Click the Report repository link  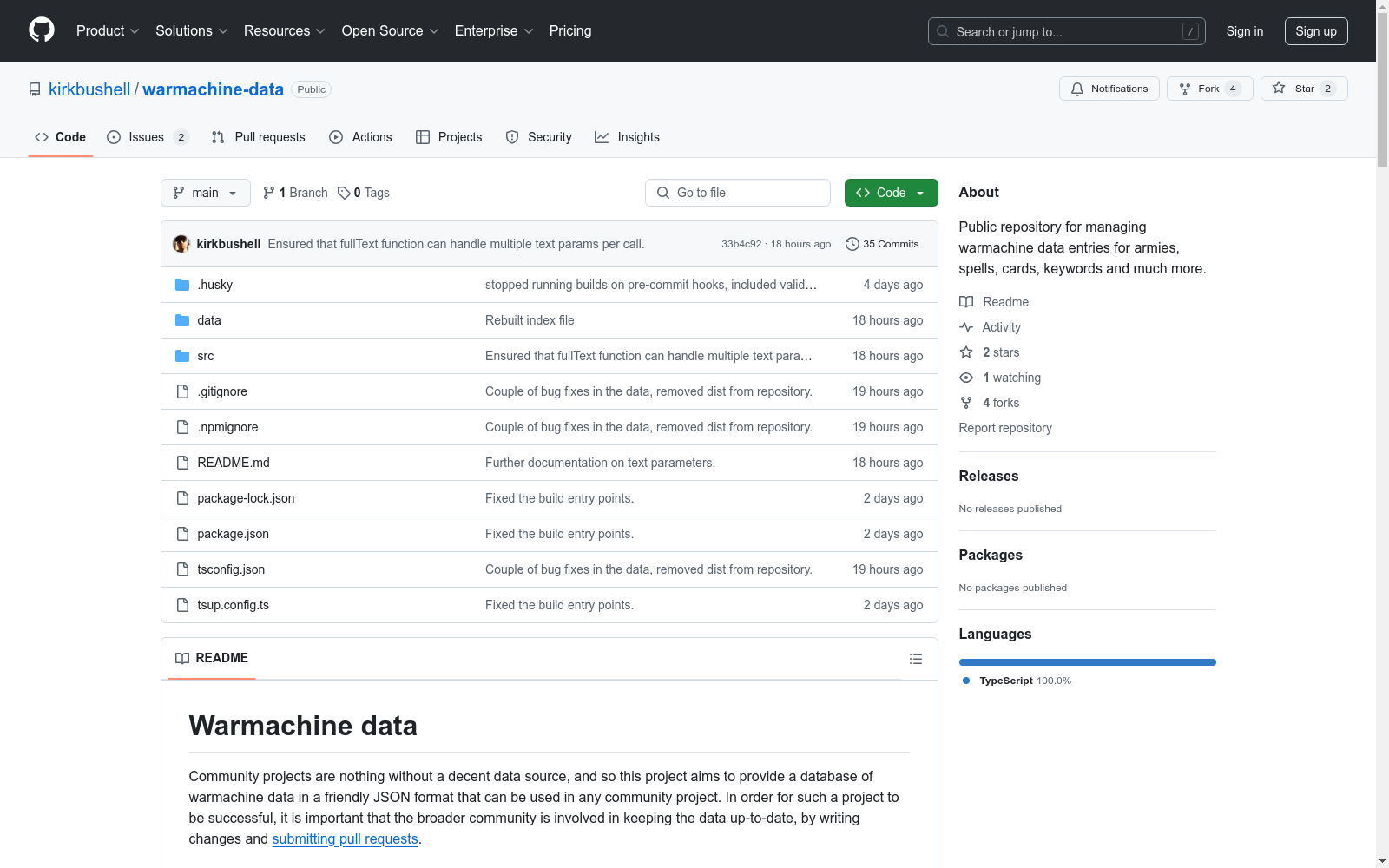[1005, 428]
